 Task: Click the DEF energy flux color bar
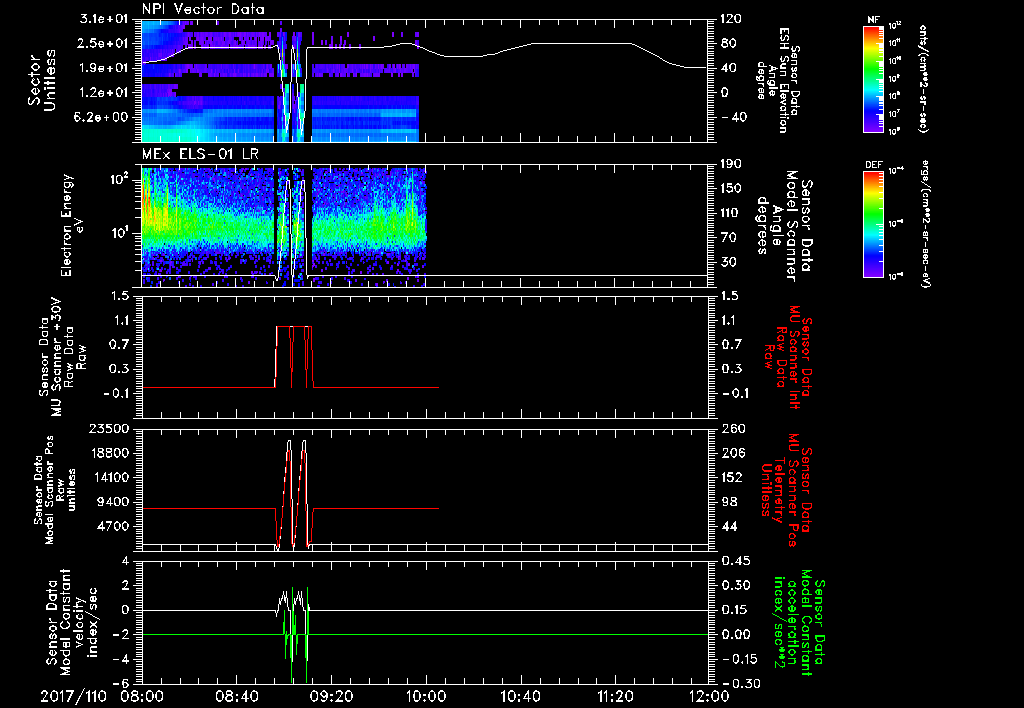(x=874, y=223)
